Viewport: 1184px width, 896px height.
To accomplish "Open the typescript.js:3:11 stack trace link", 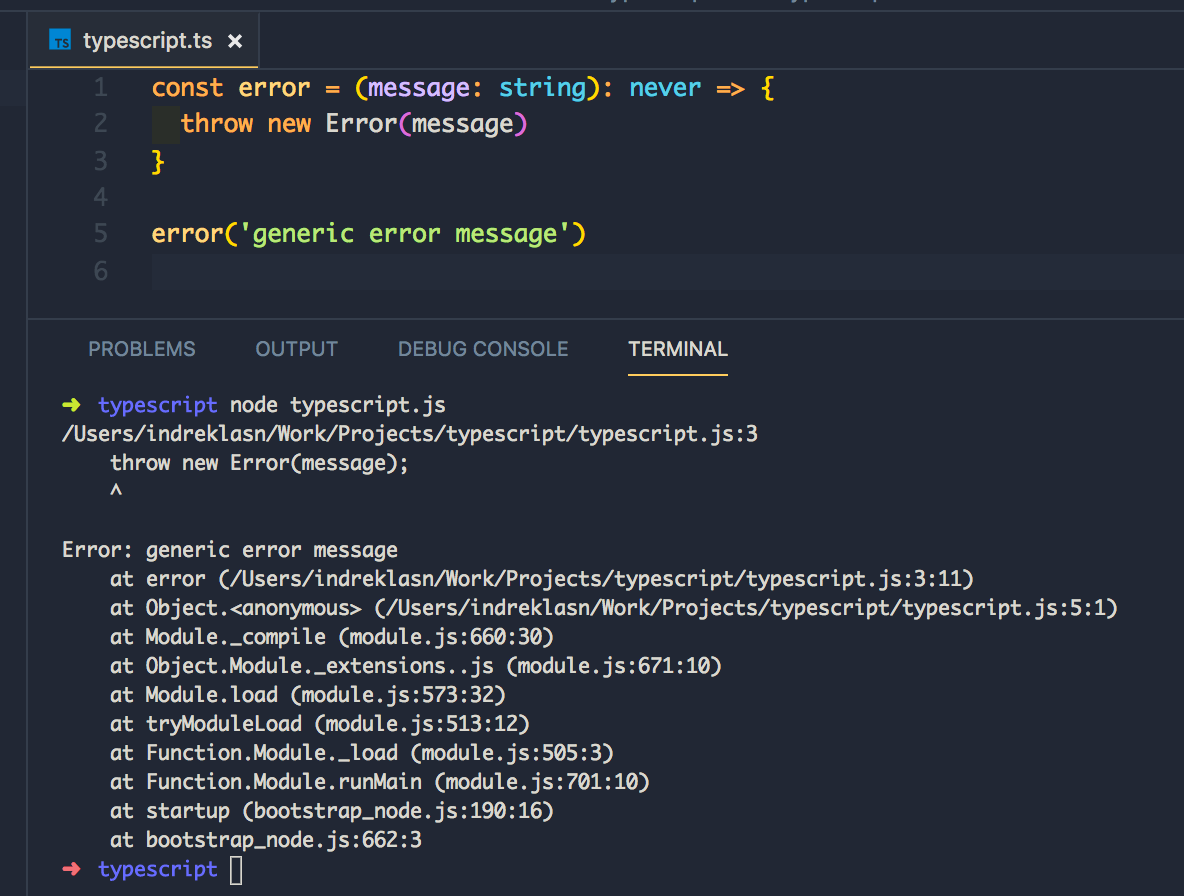I will click(597, 579).
